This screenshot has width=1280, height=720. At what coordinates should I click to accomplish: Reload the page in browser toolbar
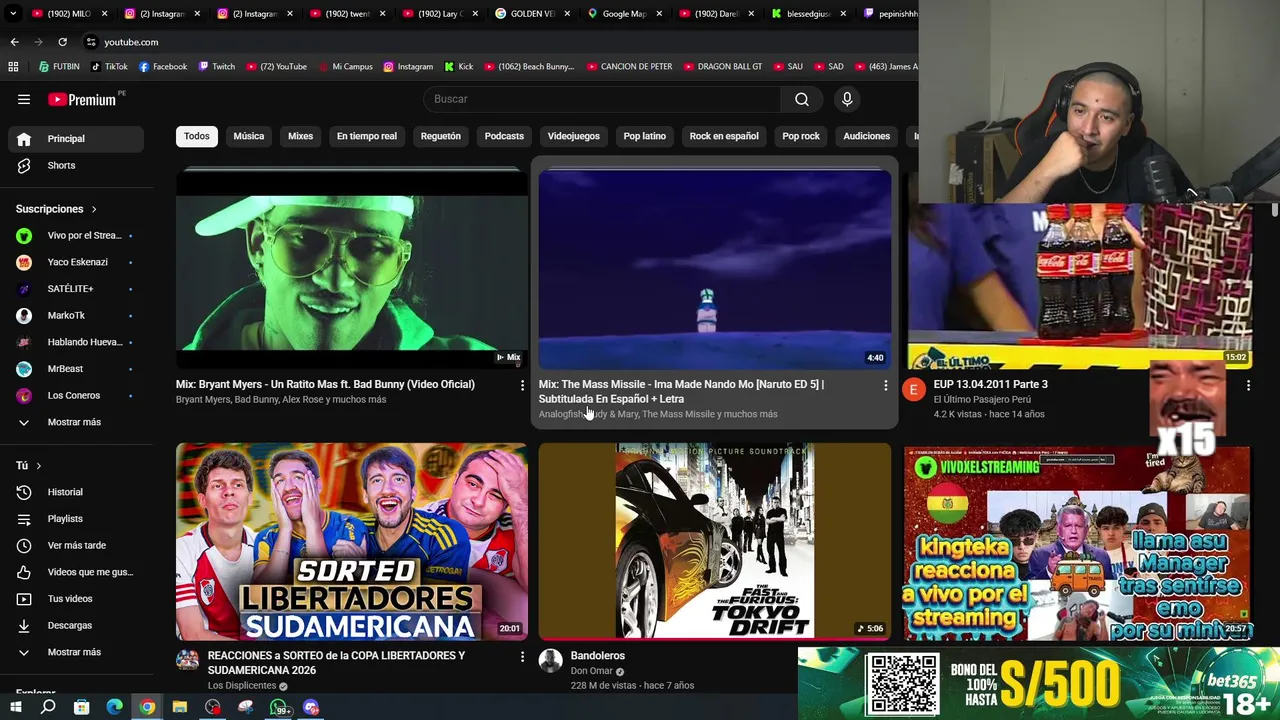[62, 42]
